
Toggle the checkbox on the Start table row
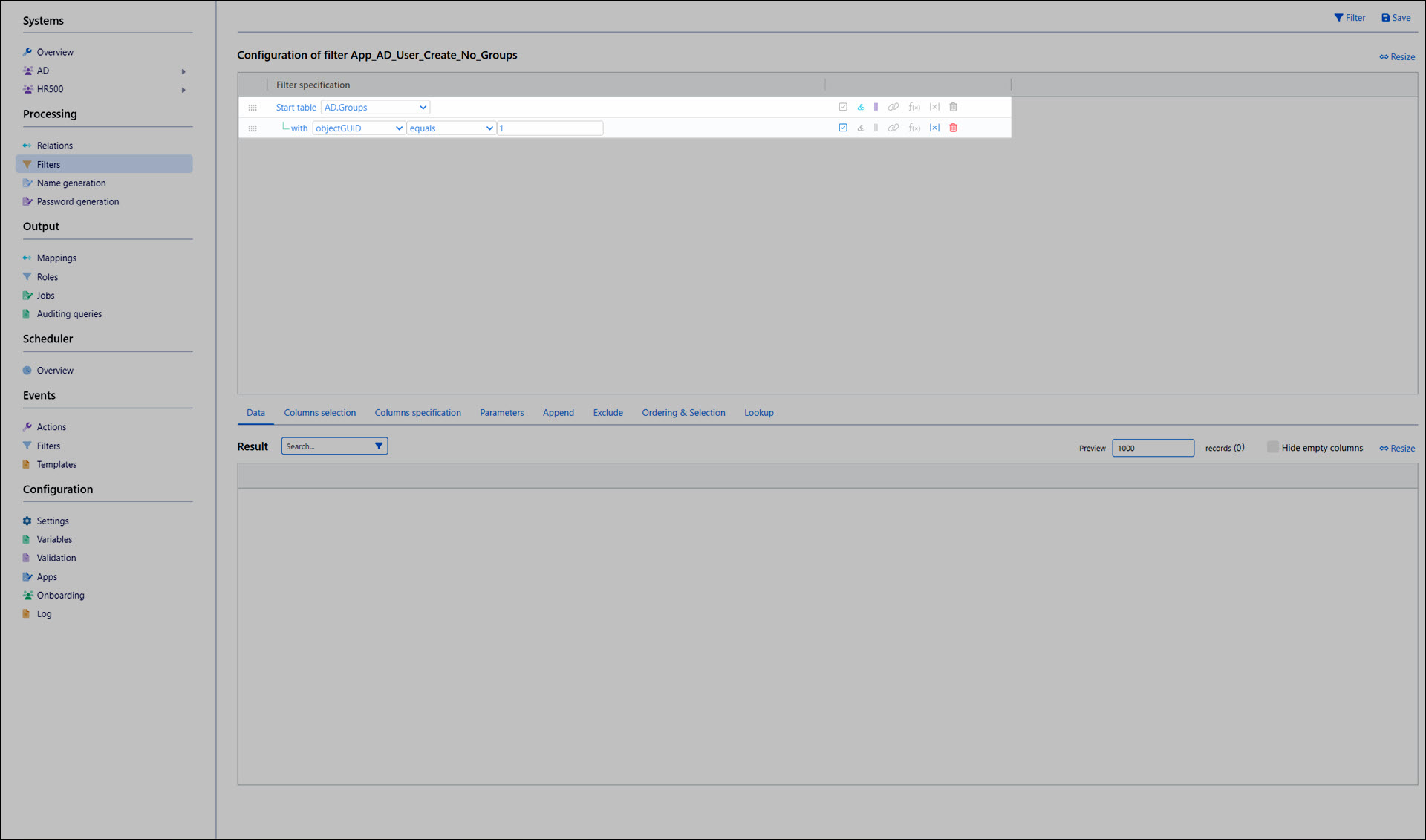tap(843, 108)
